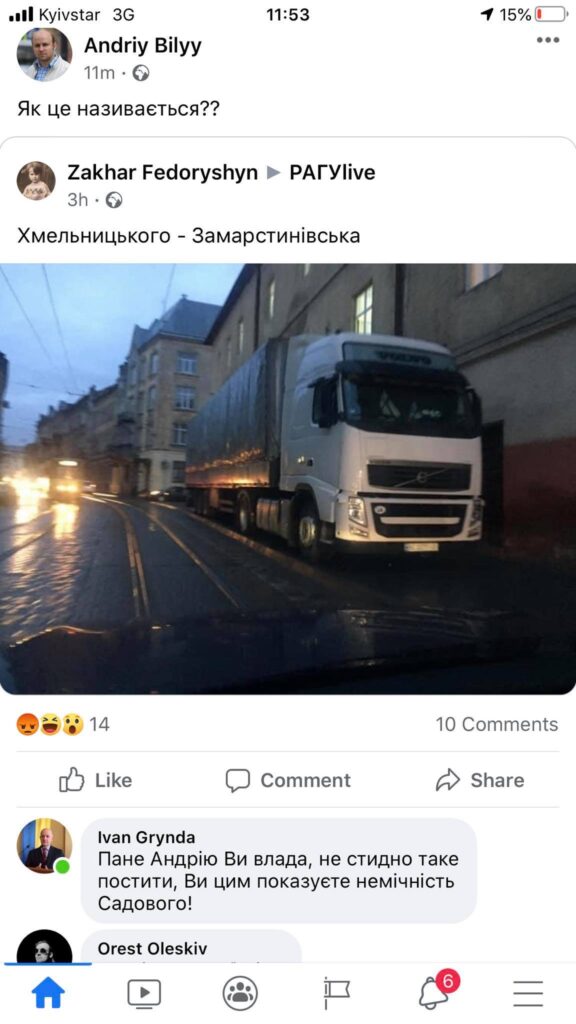Open the three-dots post options menu
Screen dimensions: 576x1024
(547, 40)
